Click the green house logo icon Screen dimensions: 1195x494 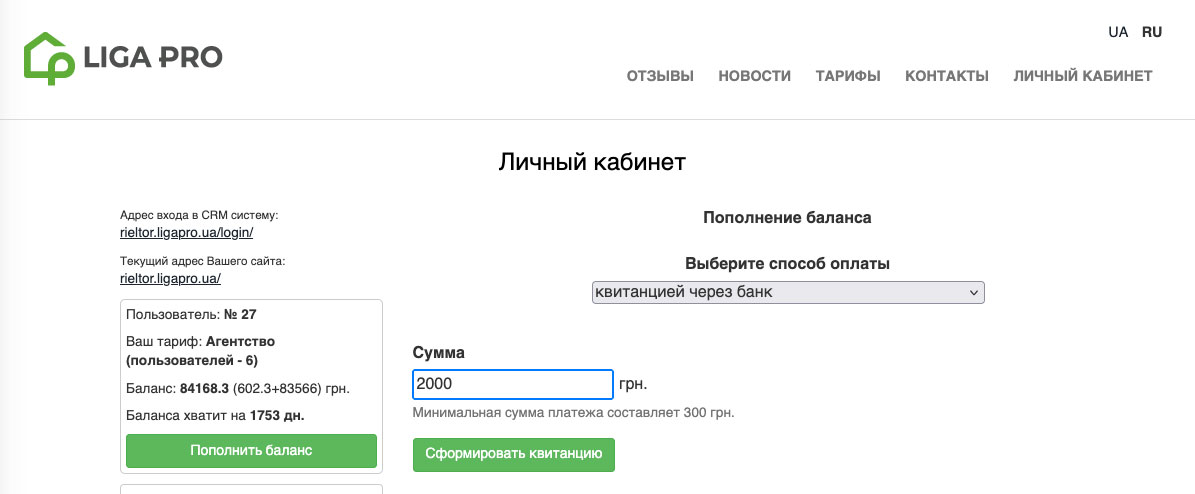click(49, 57)
